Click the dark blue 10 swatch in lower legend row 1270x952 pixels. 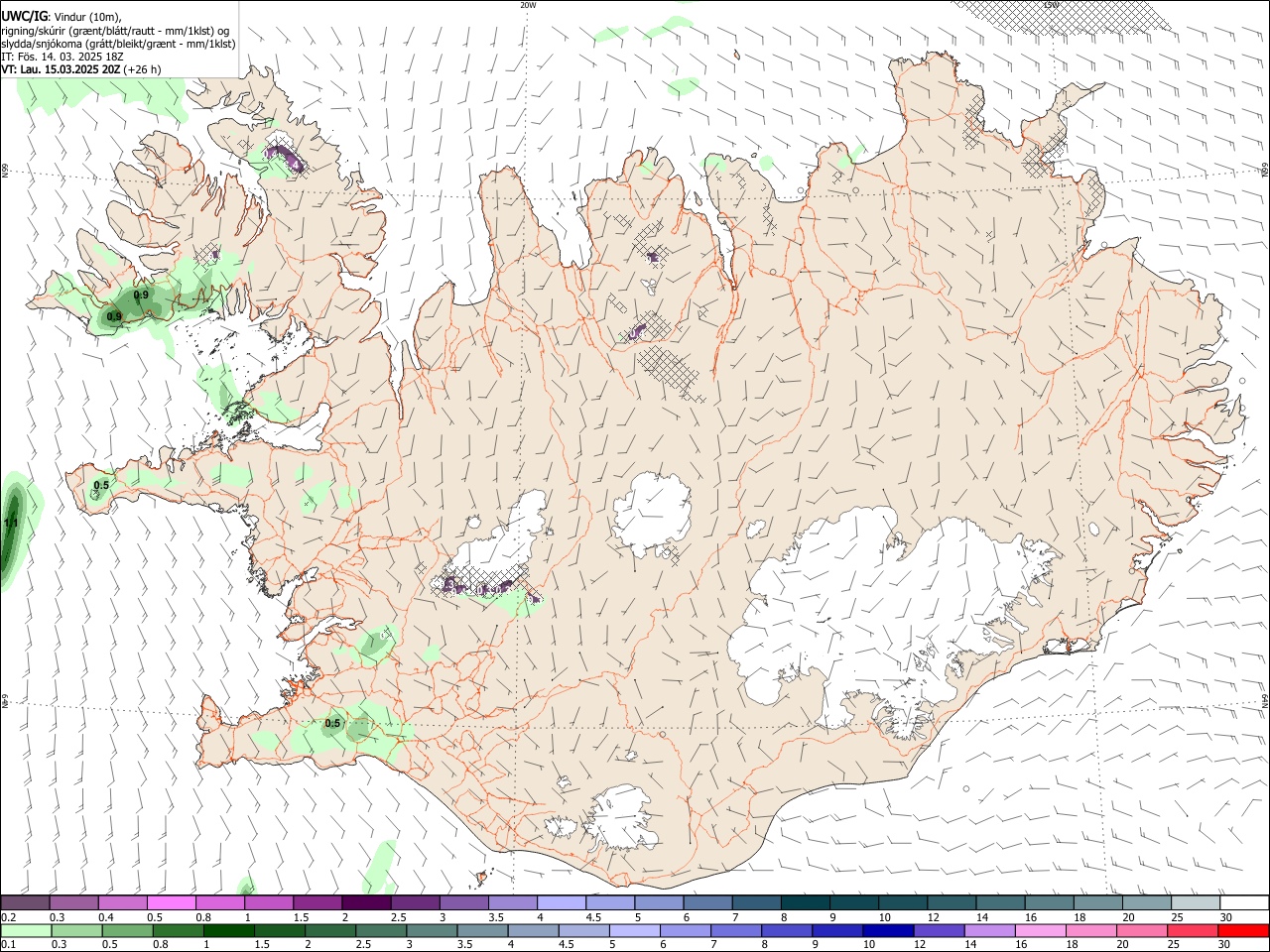(888, 930)
